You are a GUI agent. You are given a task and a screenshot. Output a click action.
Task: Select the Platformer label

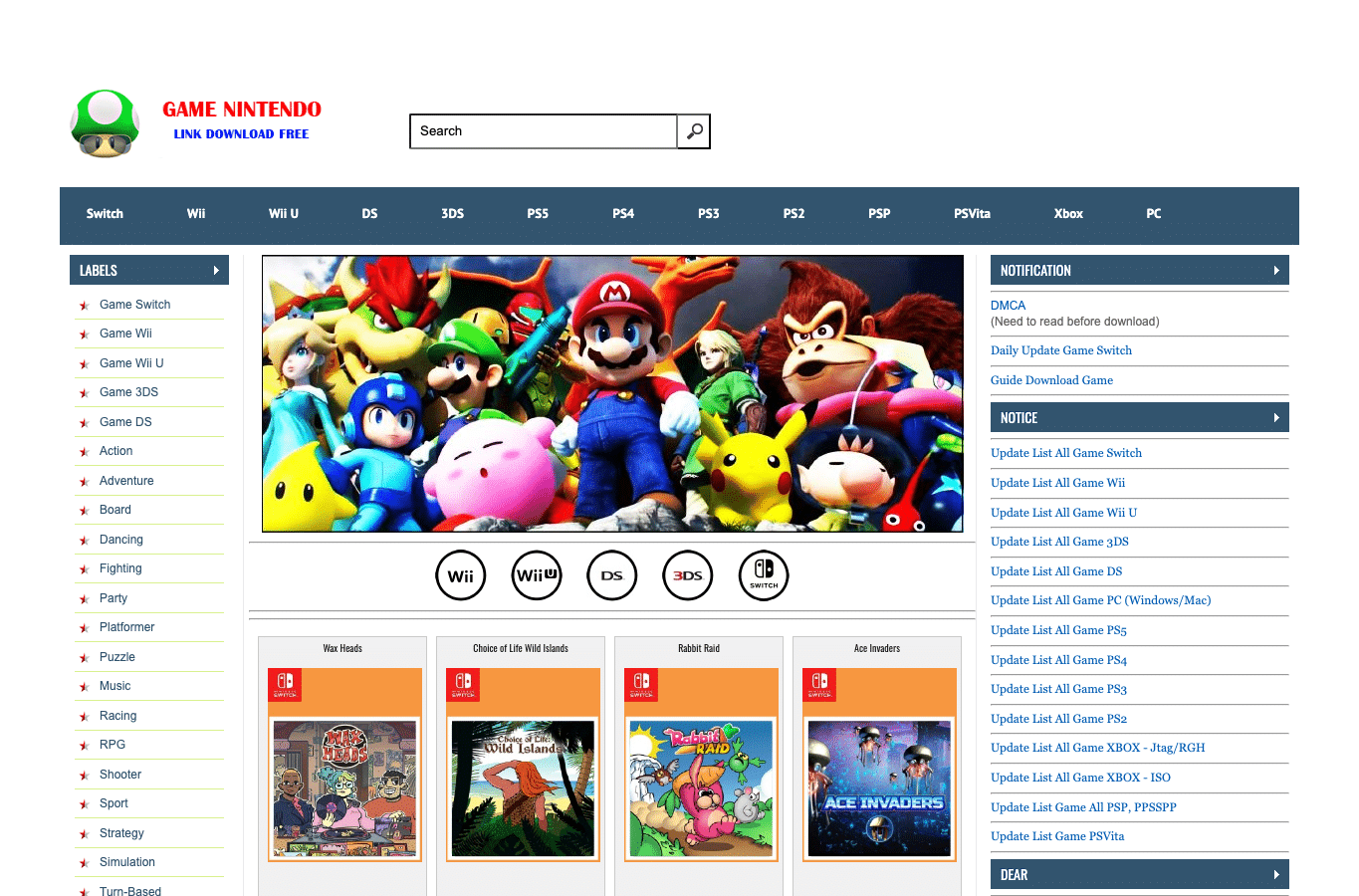tap(126, 627)
